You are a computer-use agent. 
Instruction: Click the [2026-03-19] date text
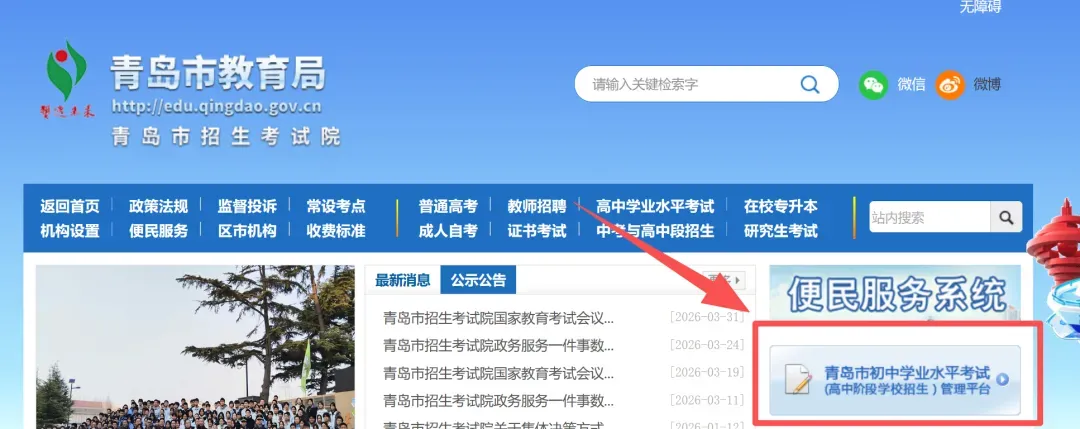click(x=707, y=373)
